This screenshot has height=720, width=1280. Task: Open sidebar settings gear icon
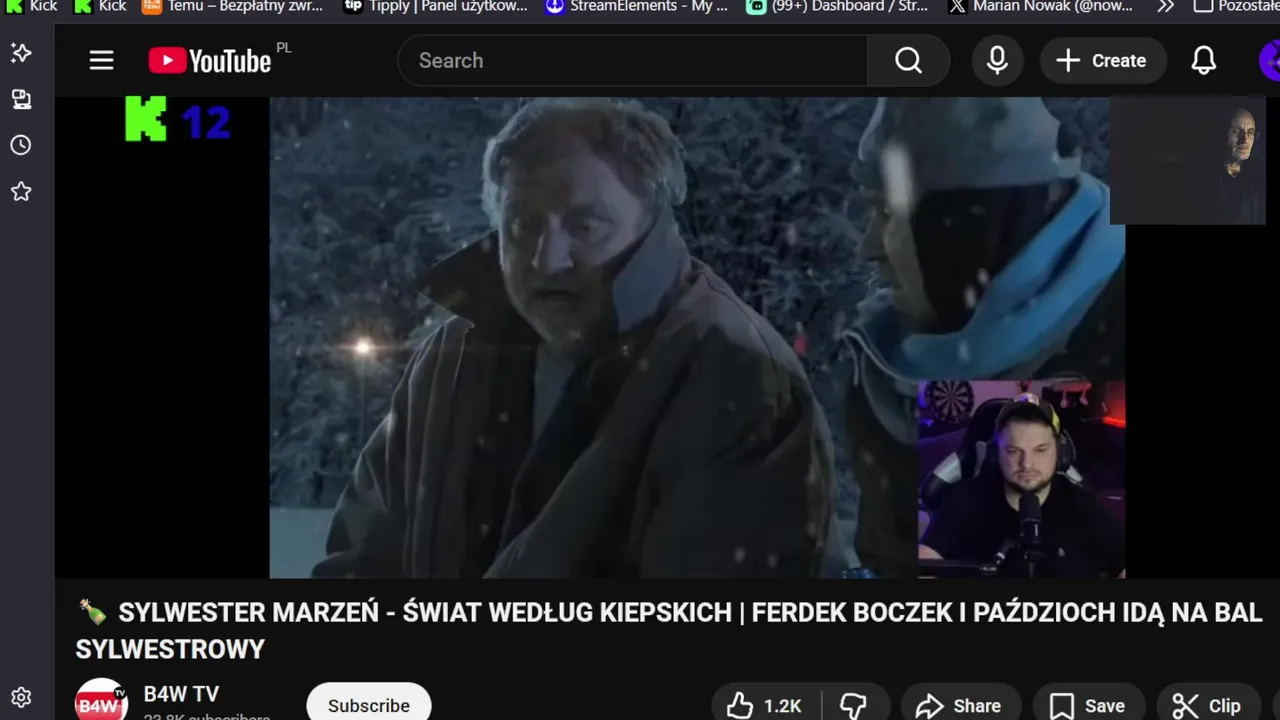(21, 697)
